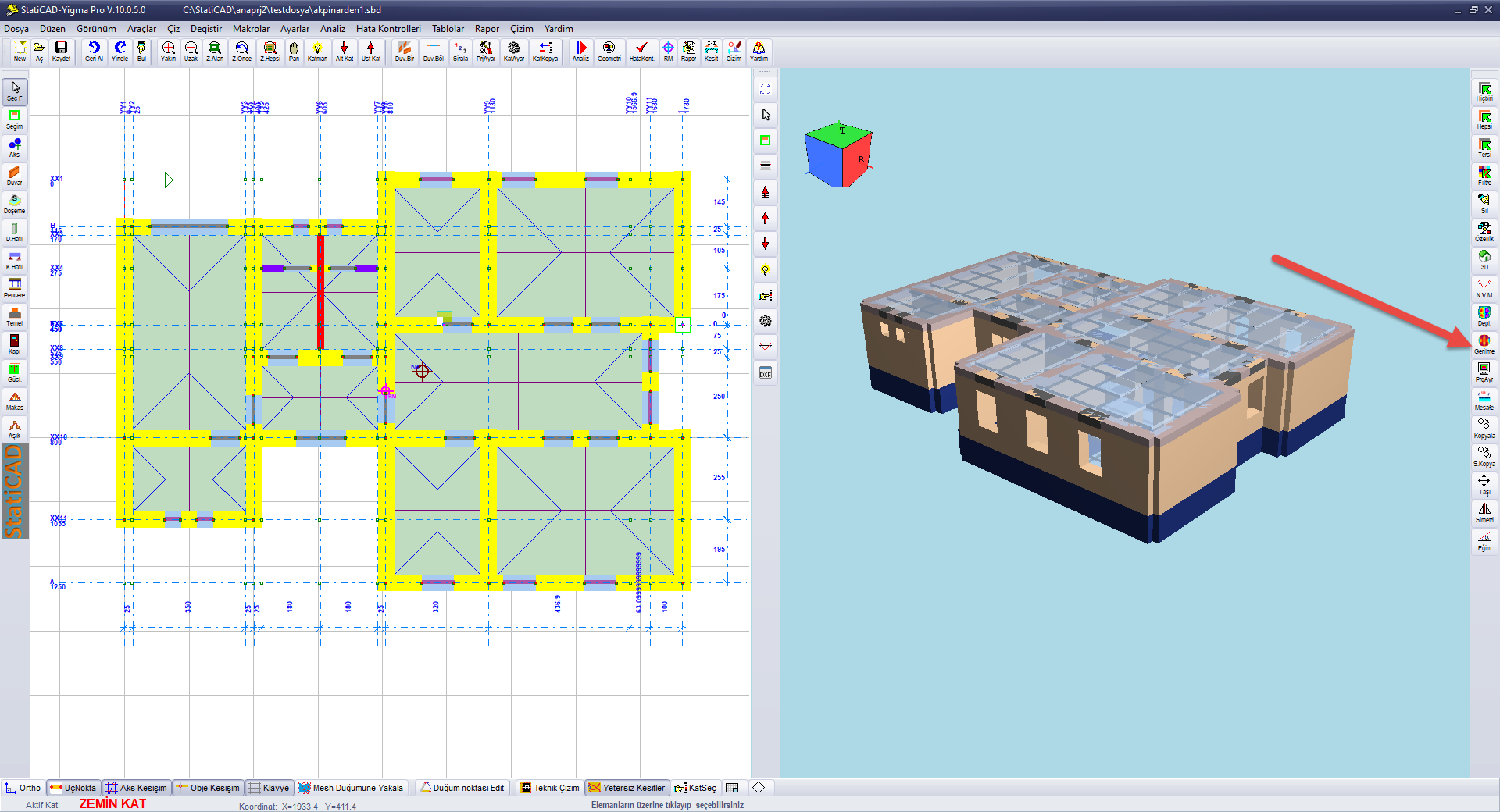Click the Kopyala copy tool
1500x812 pixels.
click(x=1484, y=429)
